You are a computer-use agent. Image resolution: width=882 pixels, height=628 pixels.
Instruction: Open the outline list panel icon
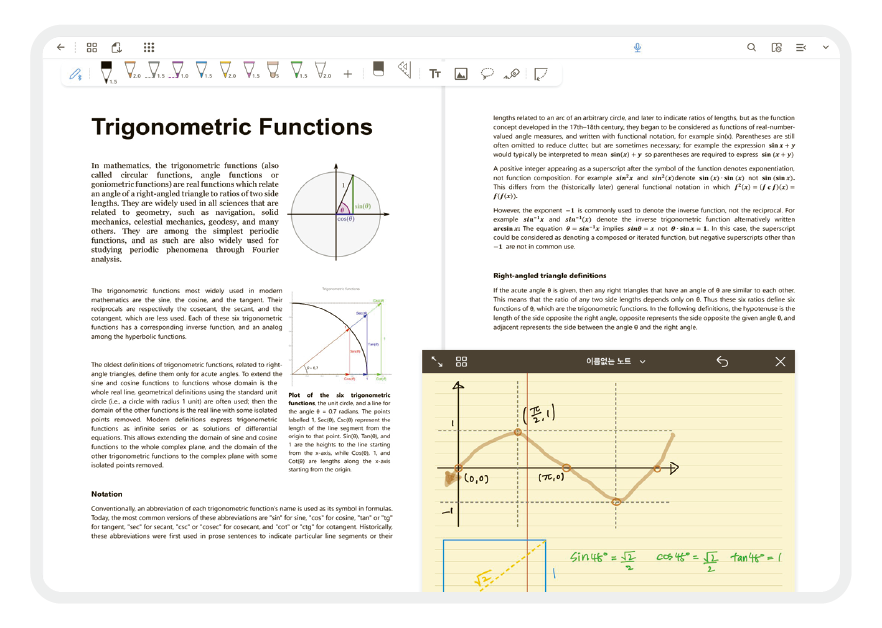tap(800, 47)
